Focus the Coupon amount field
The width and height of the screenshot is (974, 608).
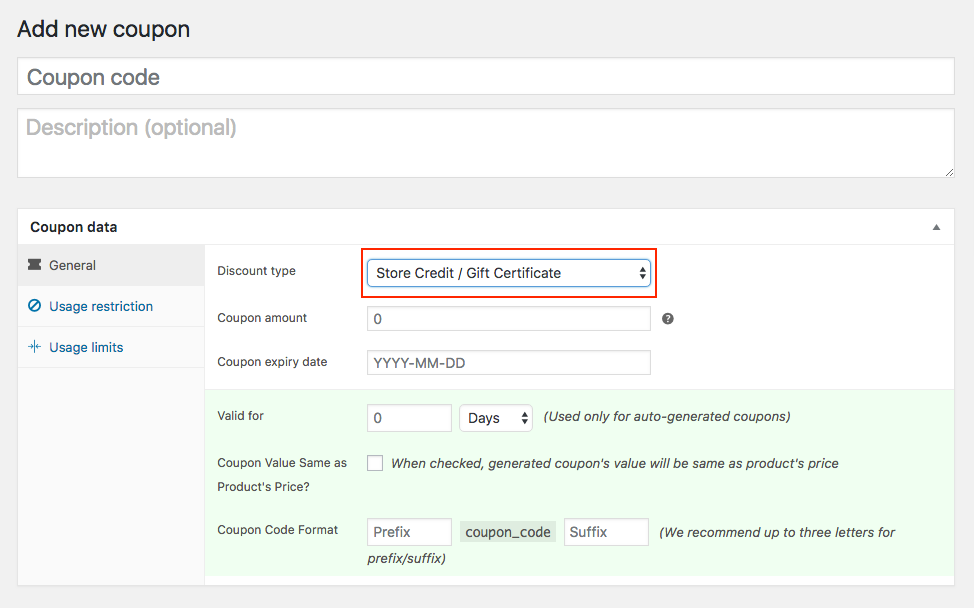coord(508,319)
